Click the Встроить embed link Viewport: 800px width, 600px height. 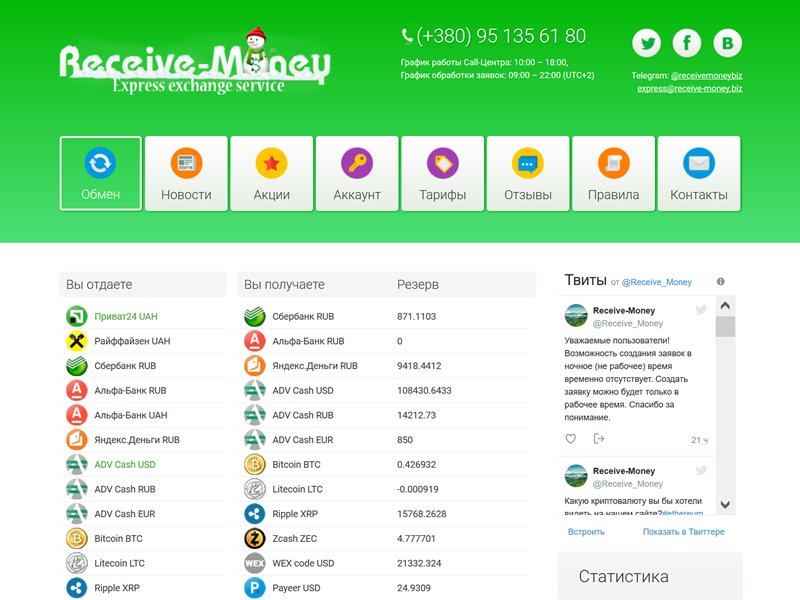[586, 532]
